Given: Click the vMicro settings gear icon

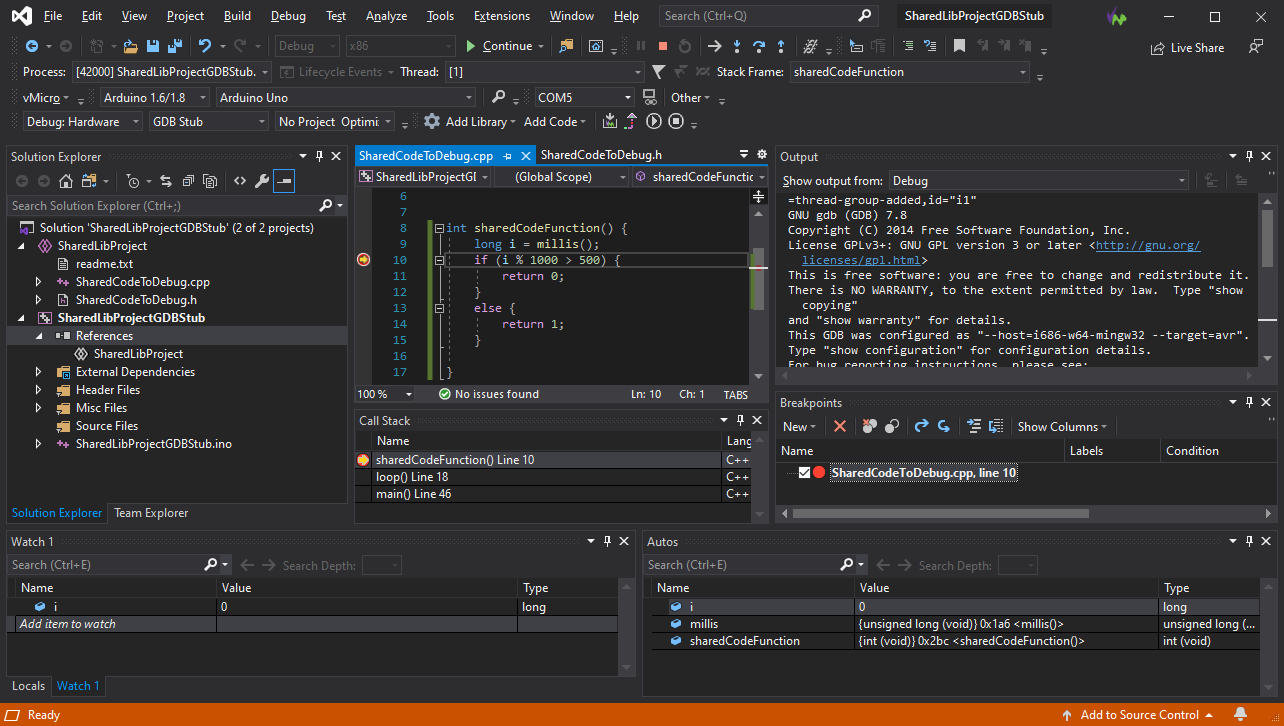Looking at the screenshot, I should (432, 121).
